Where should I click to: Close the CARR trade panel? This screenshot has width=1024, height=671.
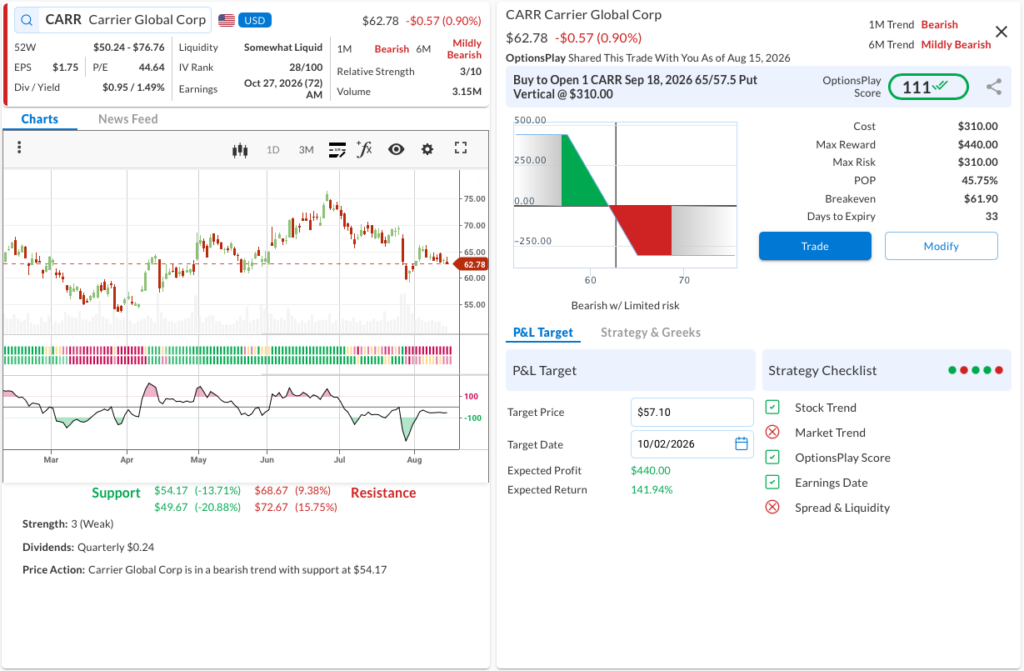pos(1001,31)
